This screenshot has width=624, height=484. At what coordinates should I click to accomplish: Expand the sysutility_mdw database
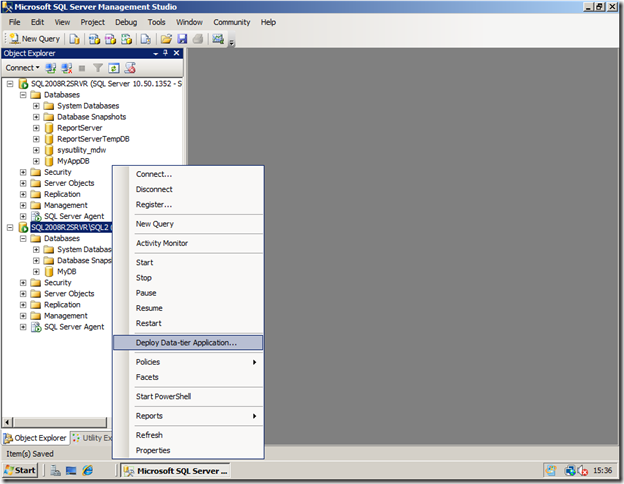click(x=36, y=150)
